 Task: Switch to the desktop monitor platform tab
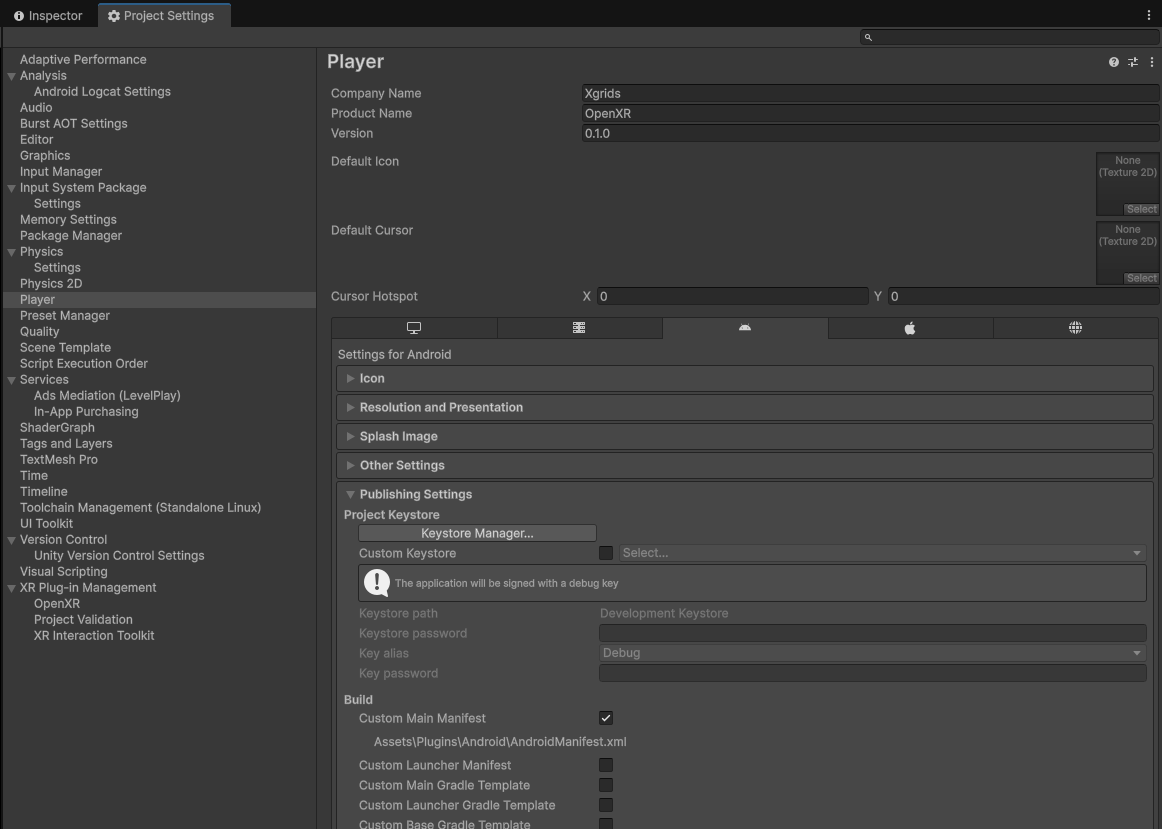[x=414, y=327]
